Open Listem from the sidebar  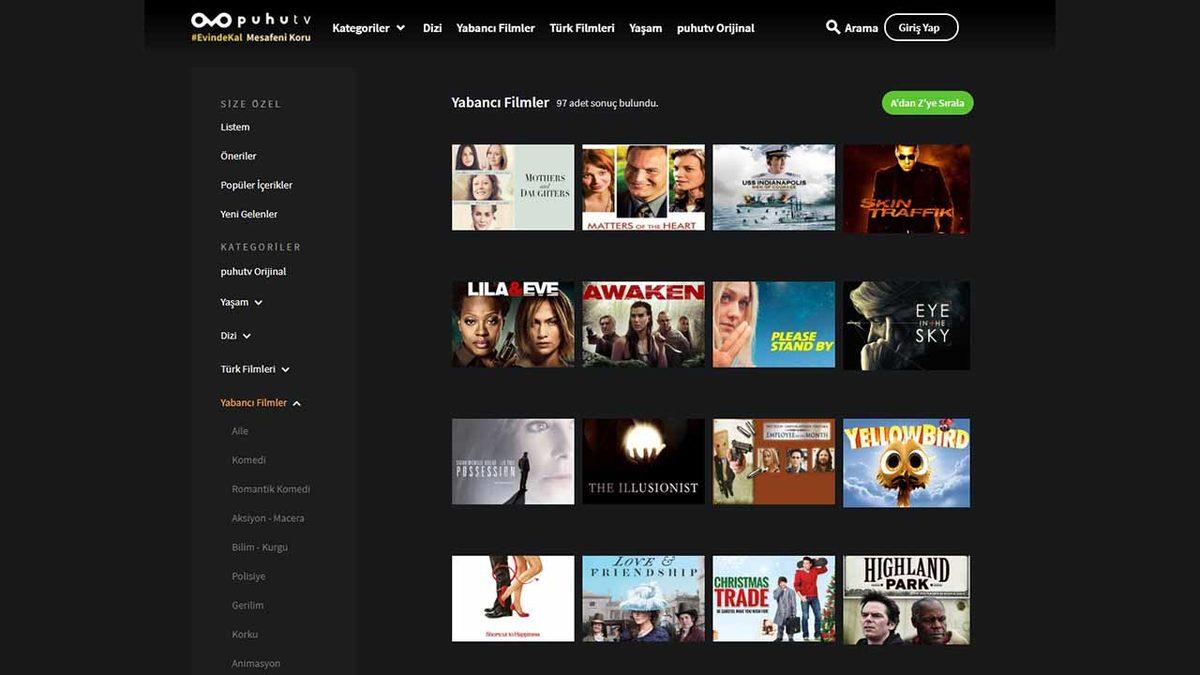click(234, 127)
